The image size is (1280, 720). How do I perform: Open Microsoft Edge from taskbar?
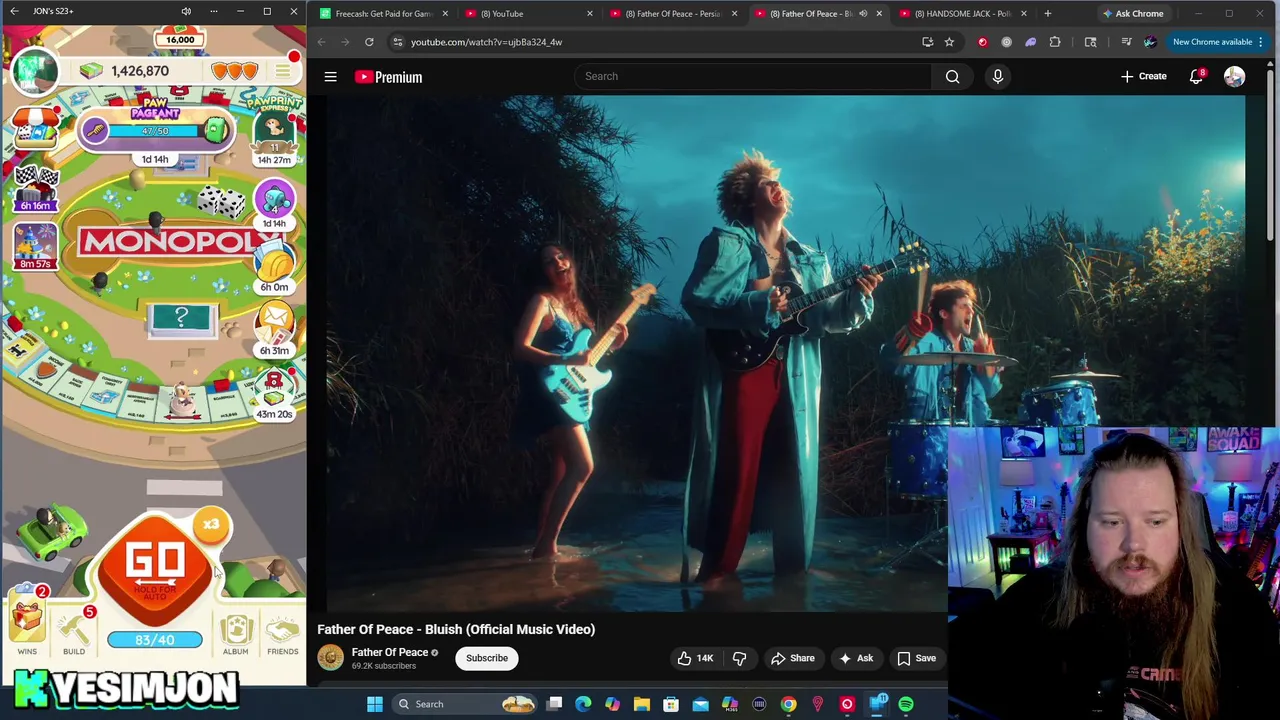583,704
